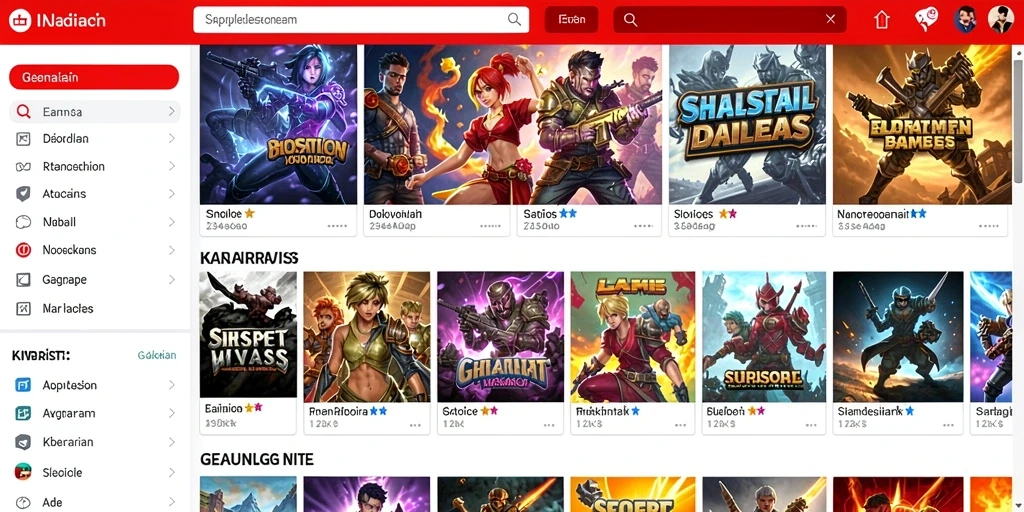Select the Gagnape sidebar item
The image size is (1024, 512).
click(x=95, y=280)
